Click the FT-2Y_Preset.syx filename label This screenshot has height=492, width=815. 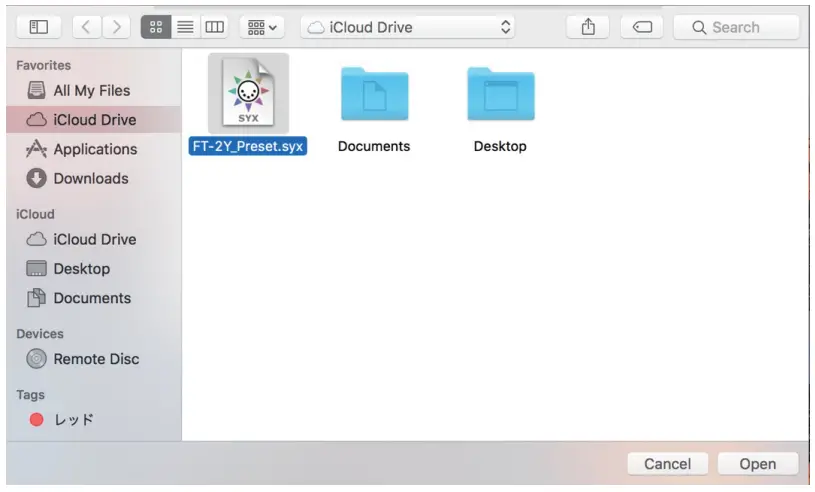[247, 146]
